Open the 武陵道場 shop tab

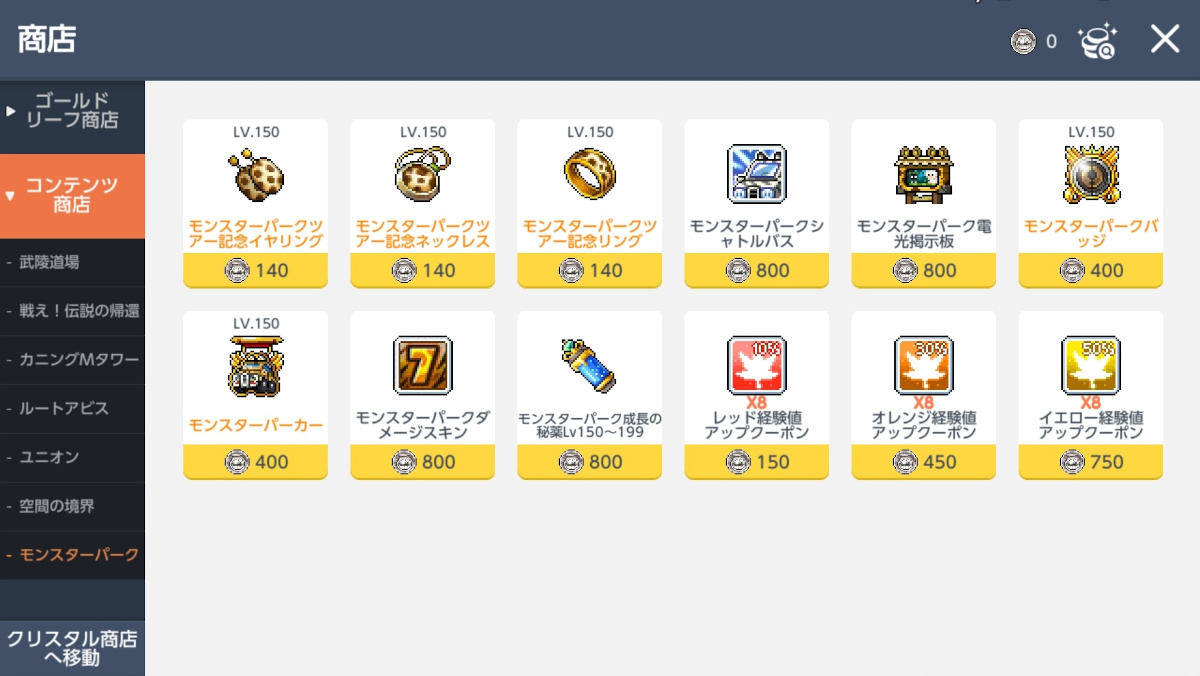coord(72,262)
